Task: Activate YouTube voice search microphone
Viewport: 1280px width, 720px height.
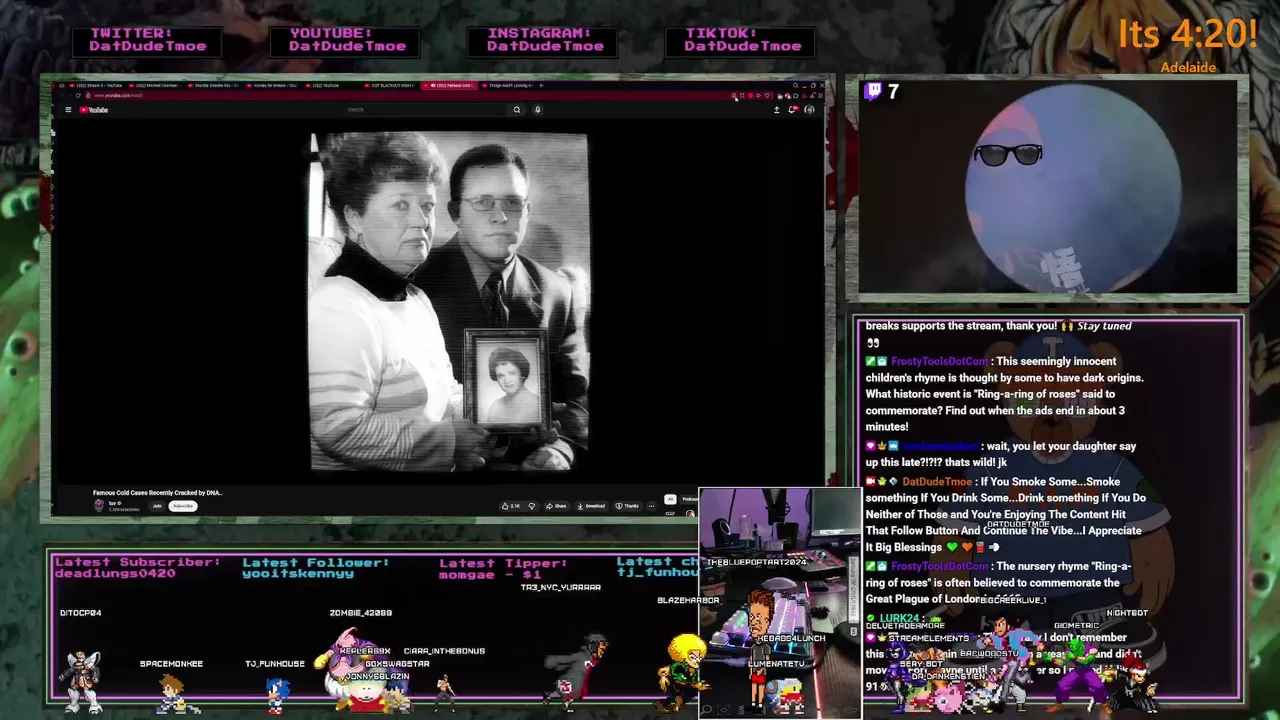Action: (537, 109)
